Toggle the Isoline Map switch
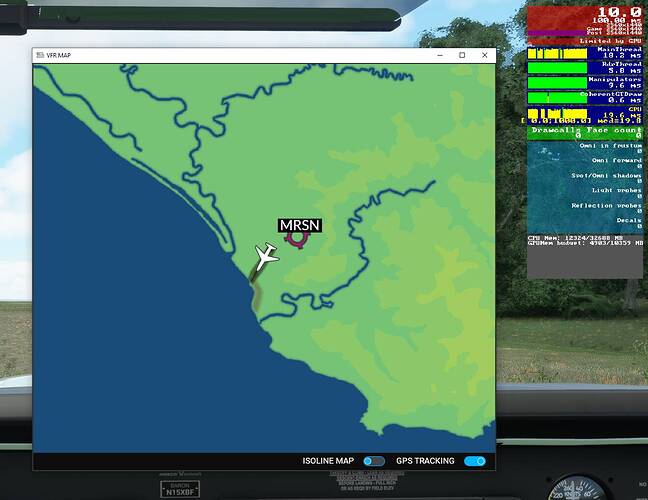This screenshot has height=500, width=648. pyautogui.click(x=374, y=461)
